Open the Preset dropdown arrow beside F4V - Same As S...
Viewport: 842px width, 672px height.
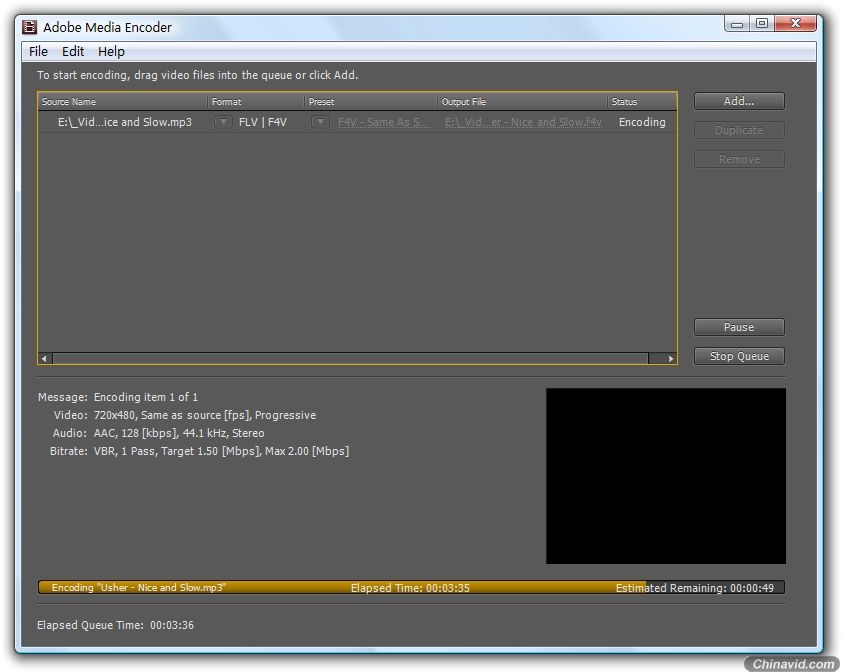click(x=320, y=122)
